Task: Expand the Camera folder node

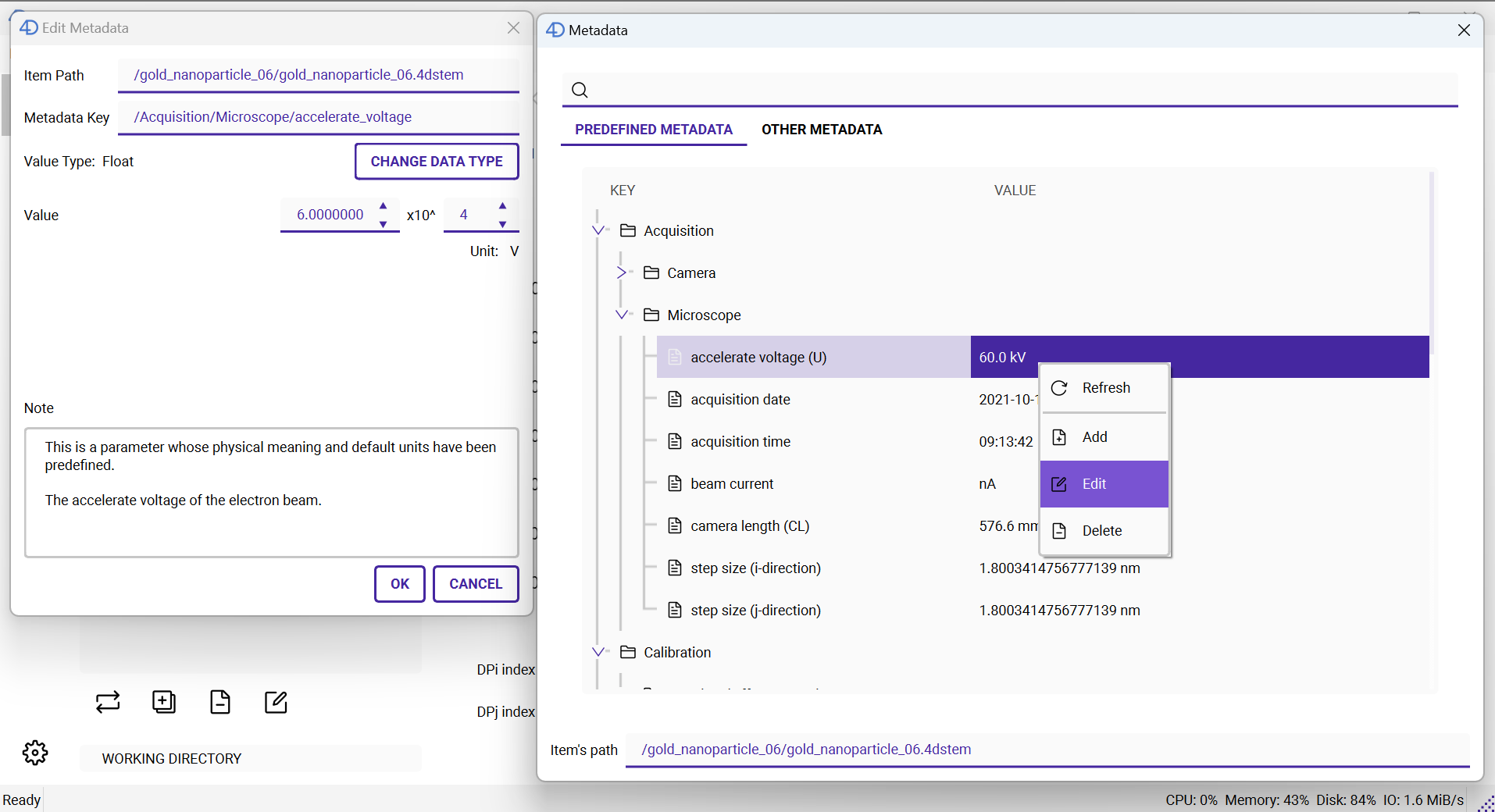Action: coord(622,272)
